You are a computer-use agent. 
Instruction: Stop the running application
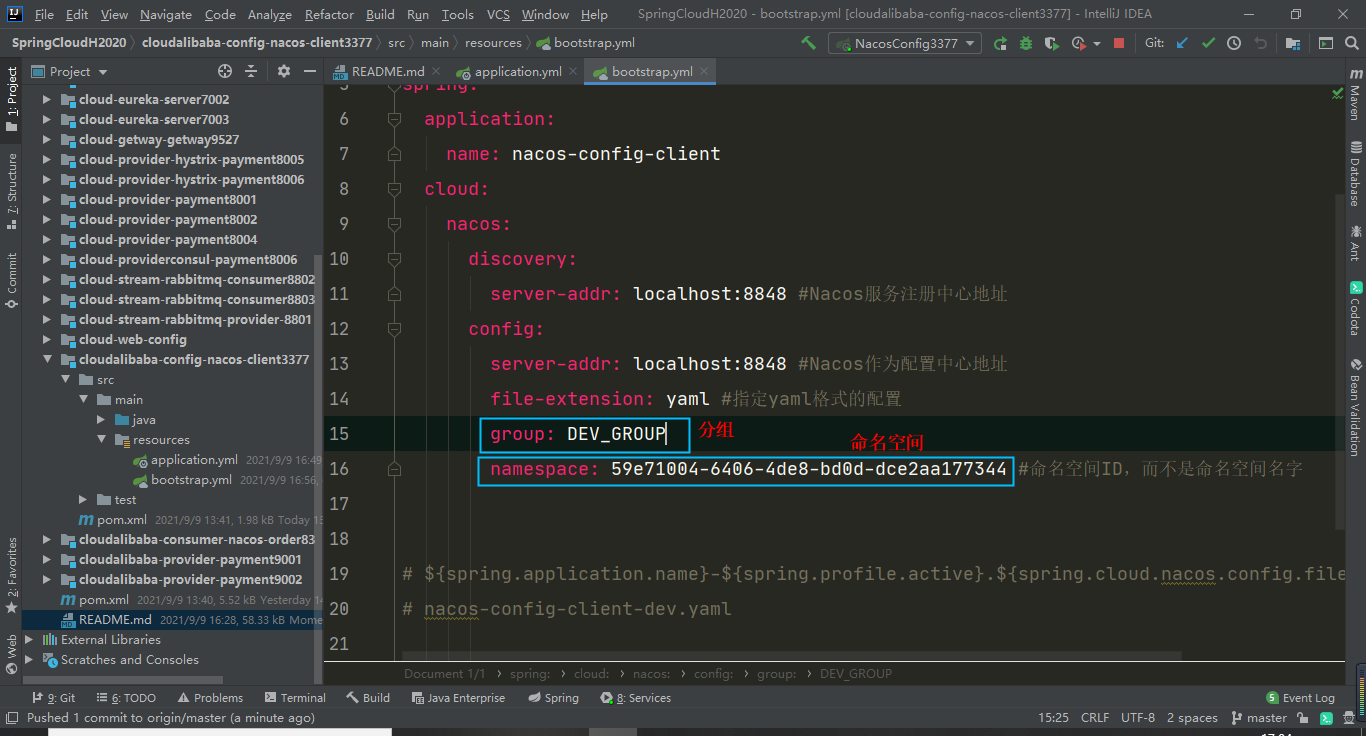point(1119,43)
